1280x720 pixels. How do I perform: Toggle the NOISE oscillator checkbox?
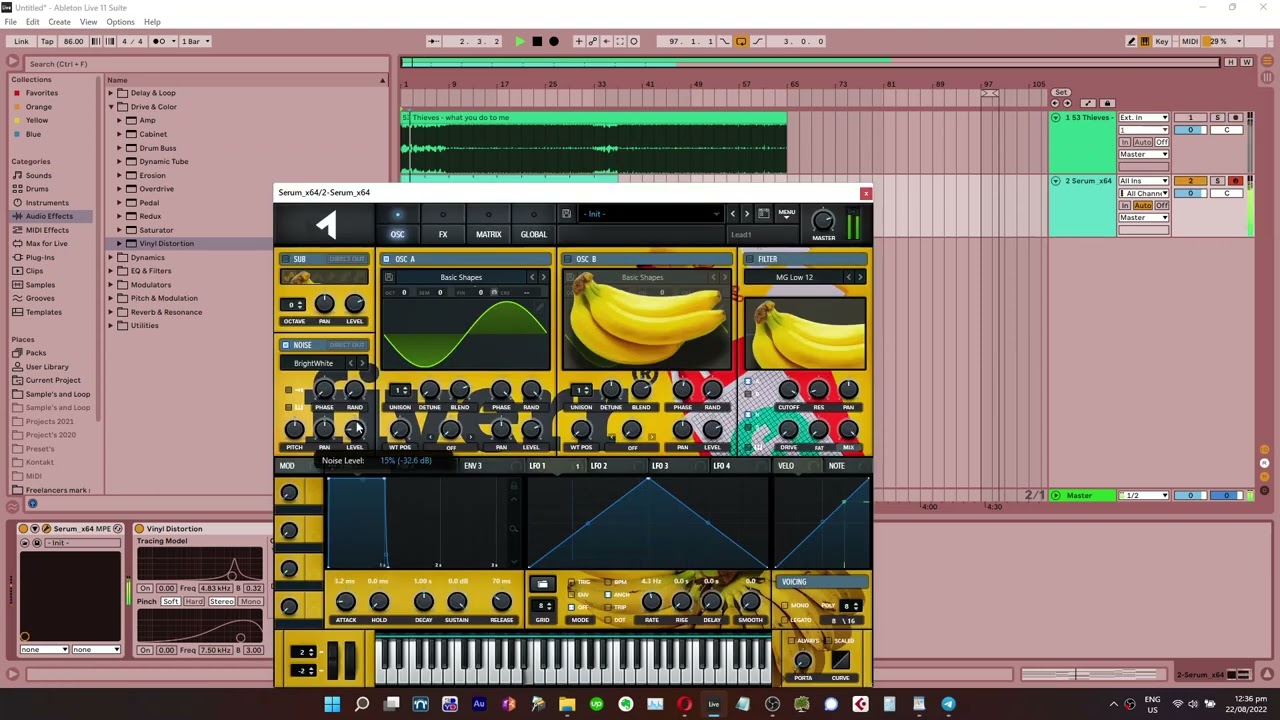pyautogui.click(x=285, y=345)
